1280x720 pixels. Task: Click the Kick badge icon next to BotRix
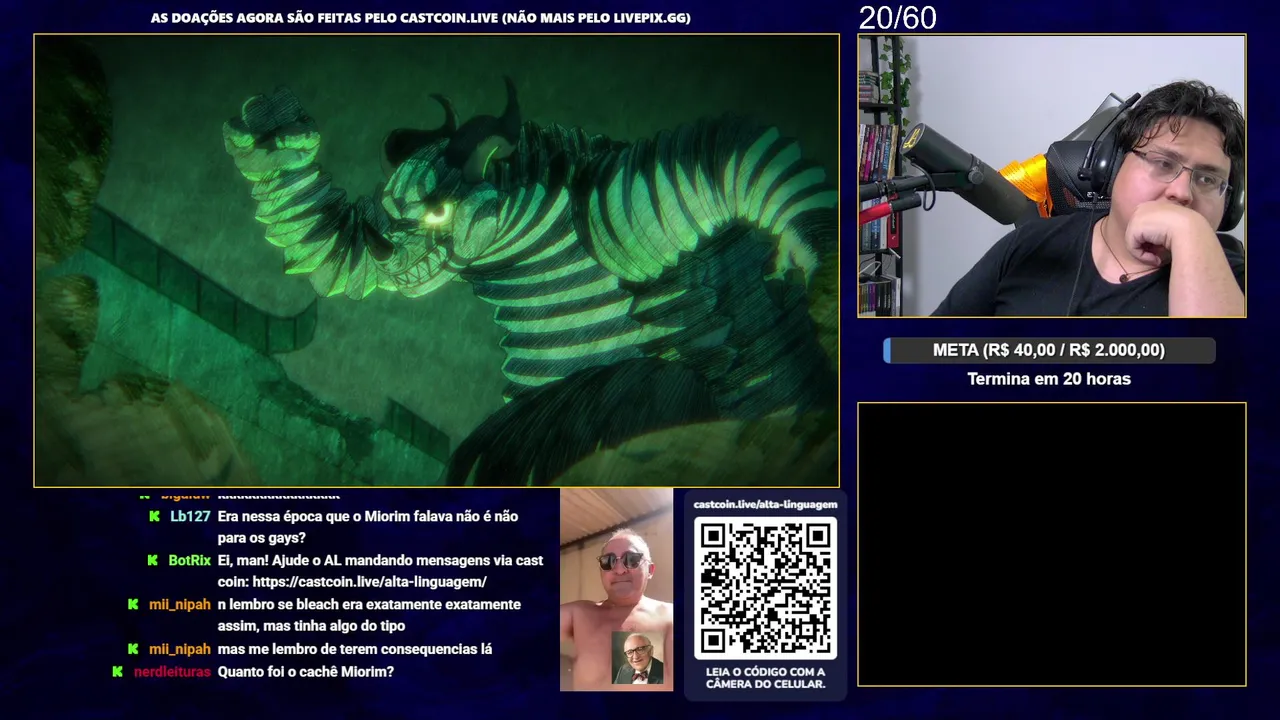coord(152,560)
